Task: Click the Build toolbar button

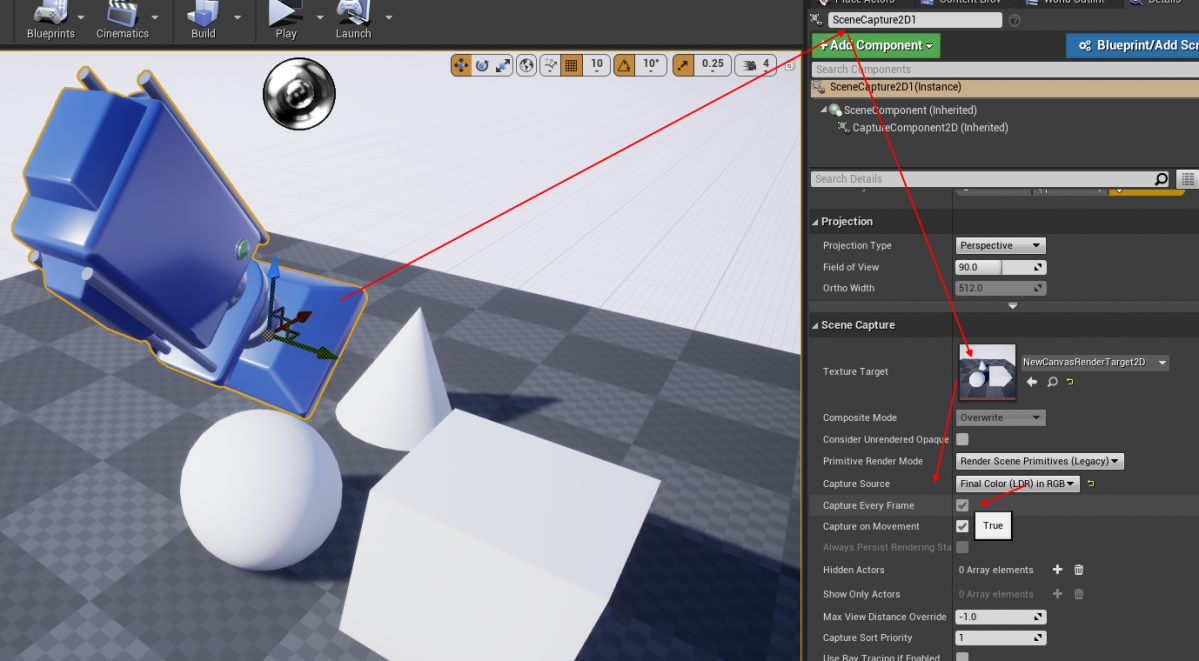Action: pos(204,21)
